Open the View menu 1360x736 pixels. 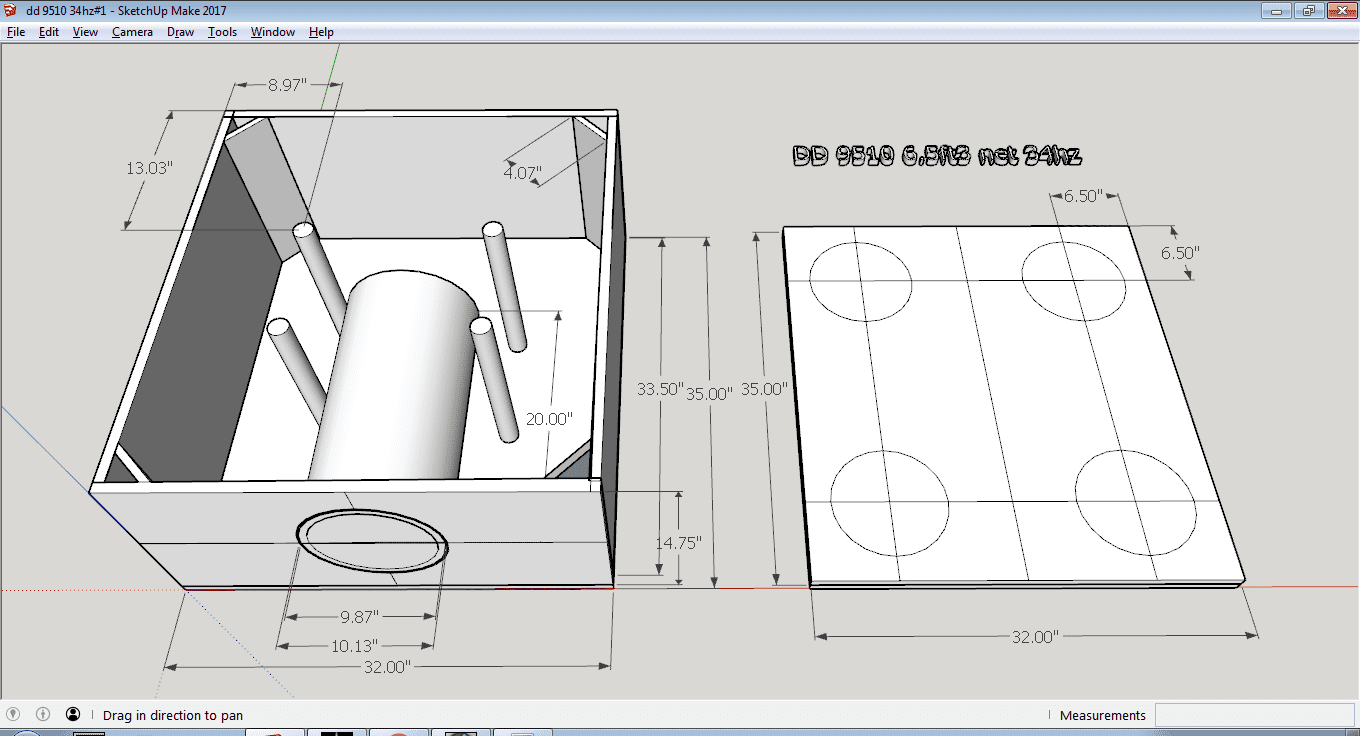tap(85, 32)
